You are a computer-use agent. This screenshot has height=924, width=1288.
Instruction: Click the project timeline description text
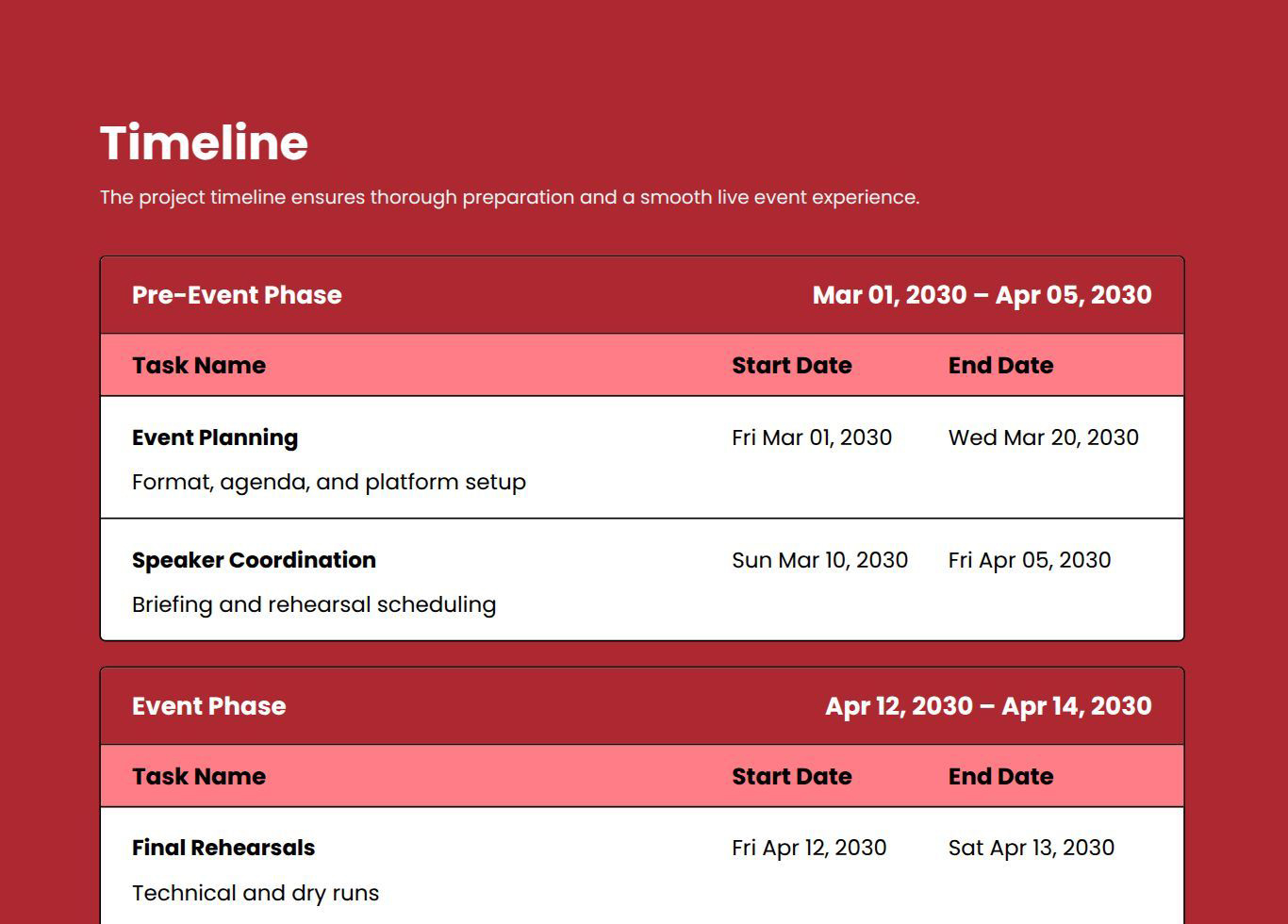point(509,197)
